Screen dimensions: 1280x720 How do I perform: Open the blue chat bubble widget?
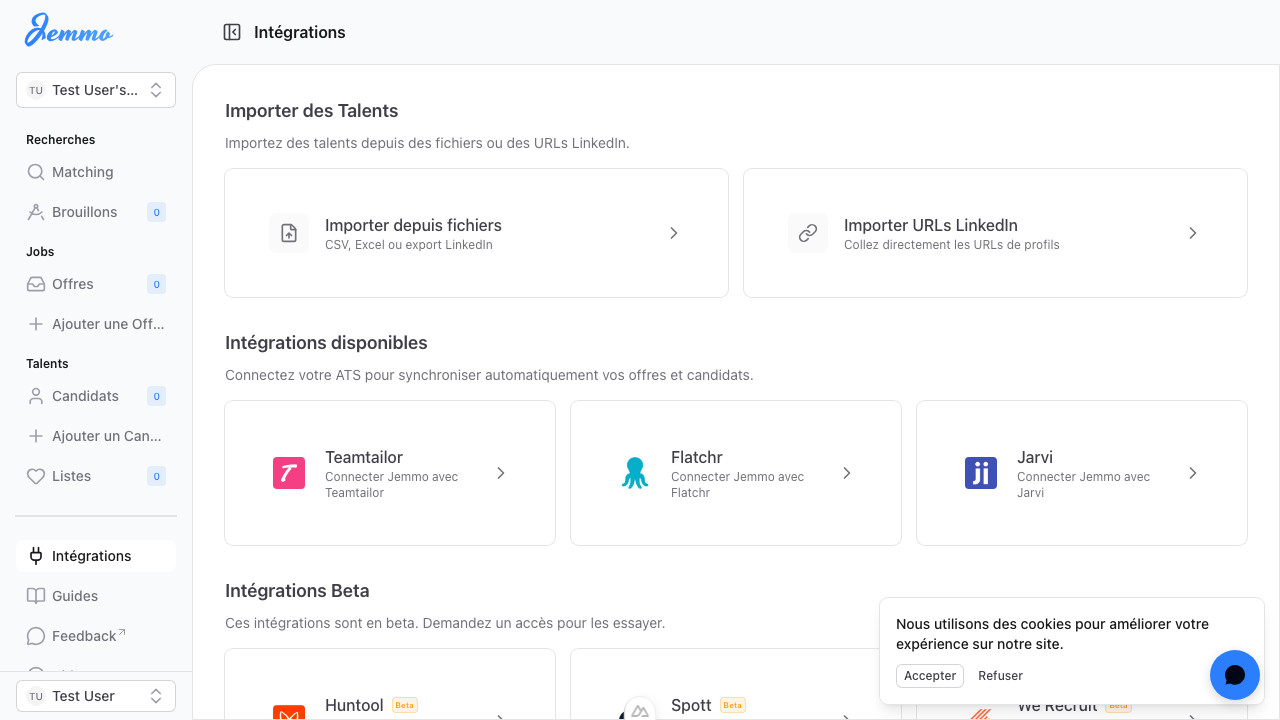(x=1234, y=675)
